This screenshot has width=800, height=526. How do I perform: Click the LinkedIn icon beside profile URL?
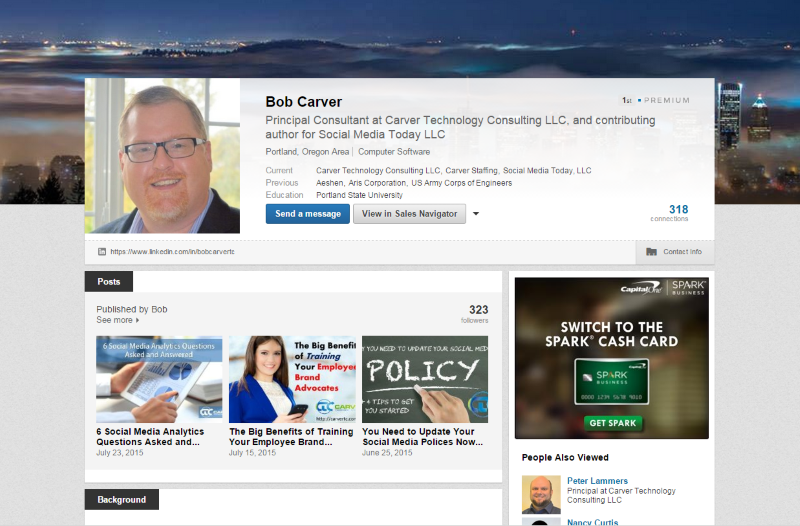coord(102,252)
